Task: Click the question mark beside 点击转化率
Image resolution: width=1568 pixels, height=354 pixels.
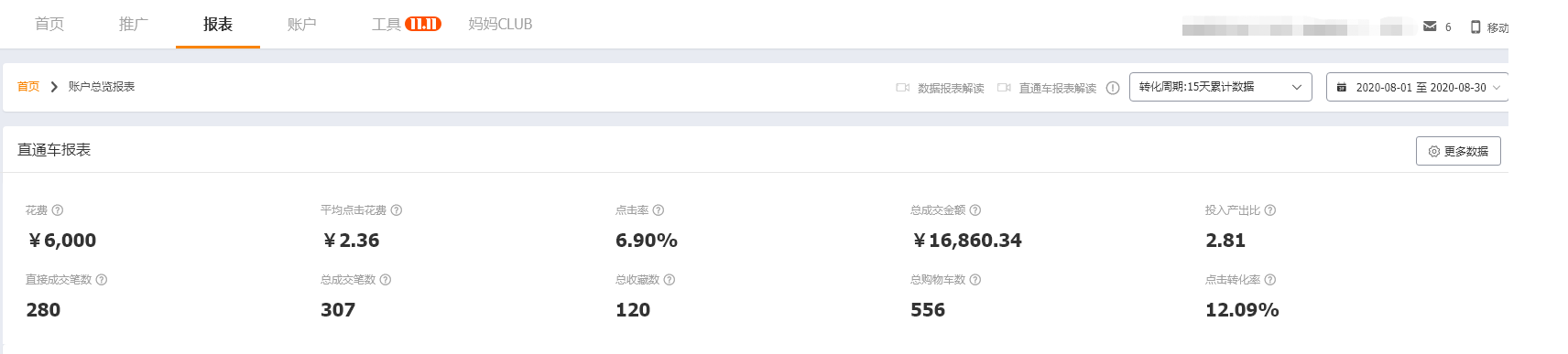Action: tap(1270, 280)
